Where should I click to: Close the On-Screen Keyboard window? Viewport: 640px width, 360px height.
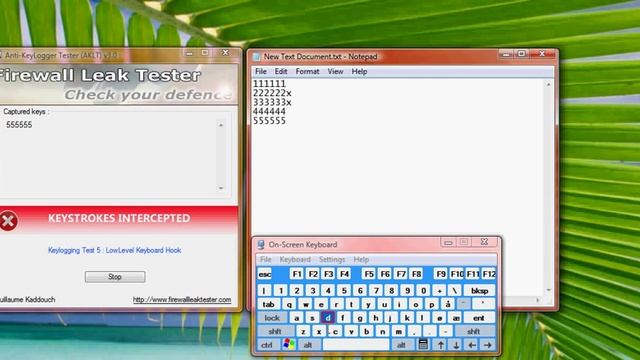coord(484,242)
